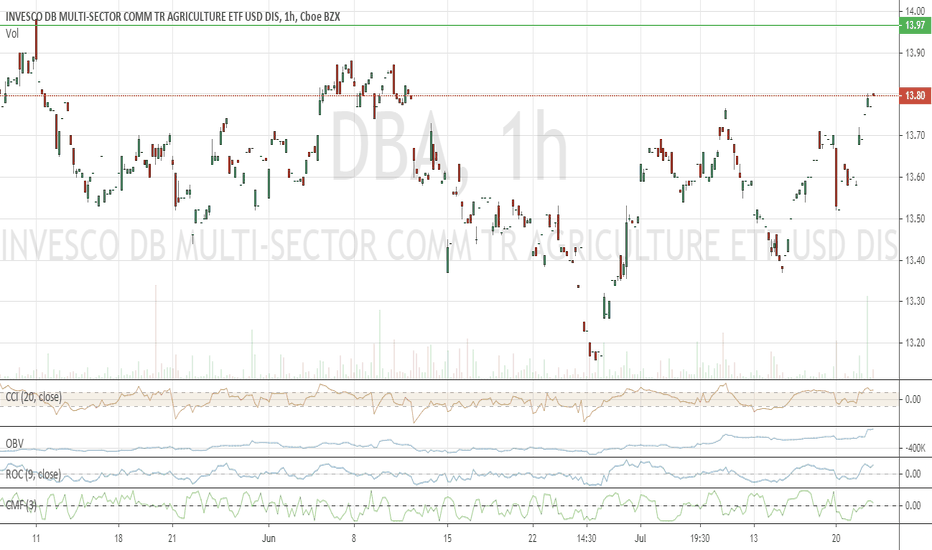Screen dimensions: 932x550
Task: Click the 0.00 value of CCI pane
Action: point(913,400)
